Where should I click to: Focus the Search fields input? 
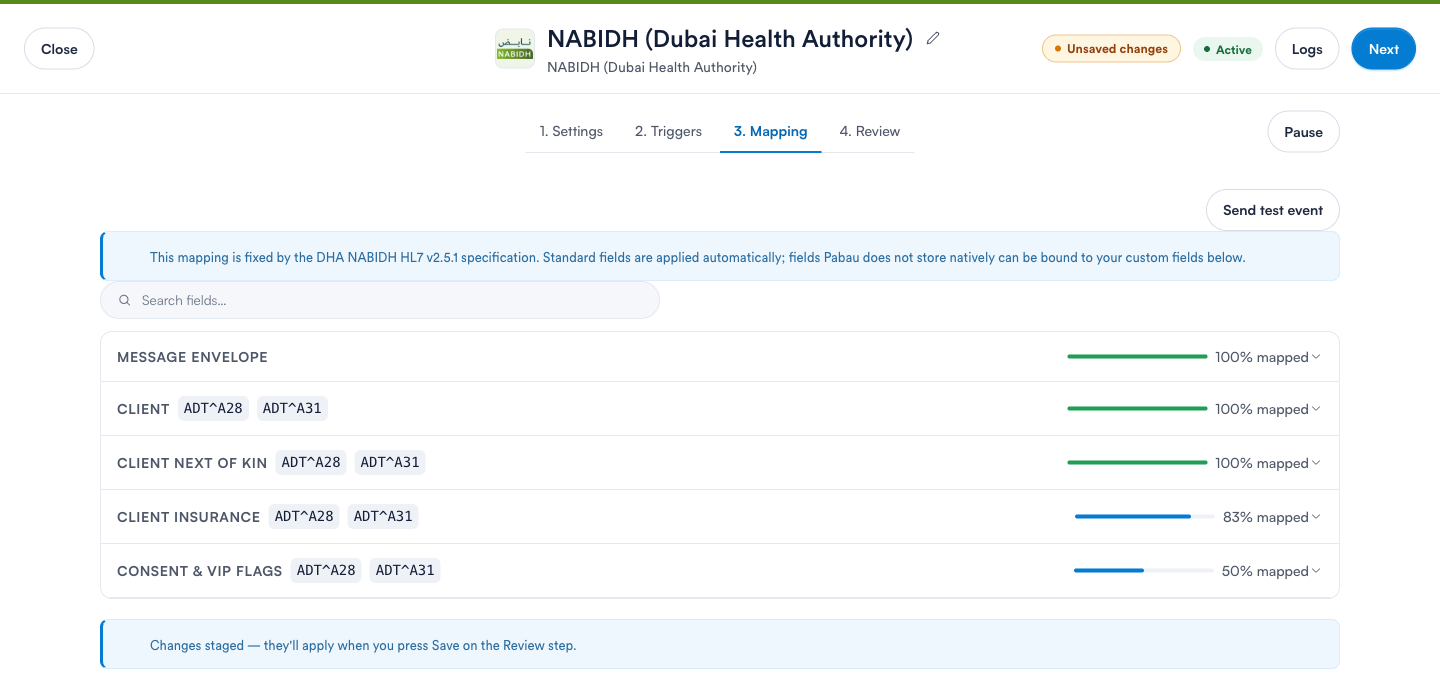click(x=380, y=300)
